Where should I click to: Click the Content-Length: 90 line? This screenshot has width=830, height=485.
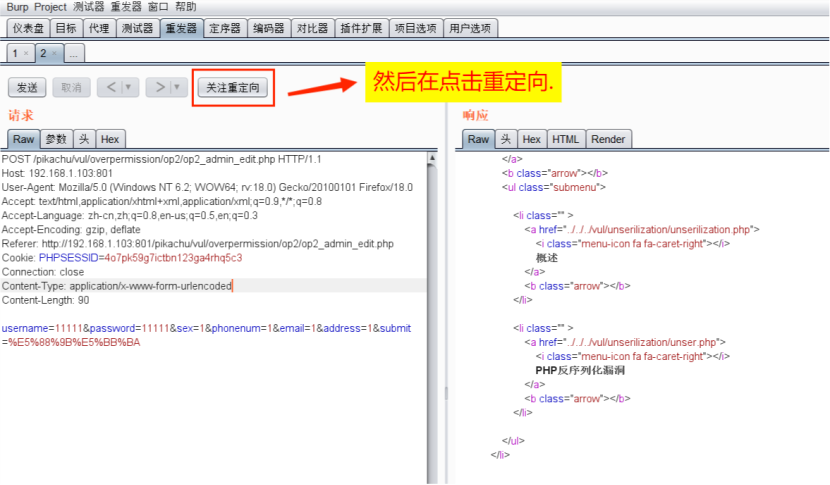pyautogui.click(x=46, y=300)
